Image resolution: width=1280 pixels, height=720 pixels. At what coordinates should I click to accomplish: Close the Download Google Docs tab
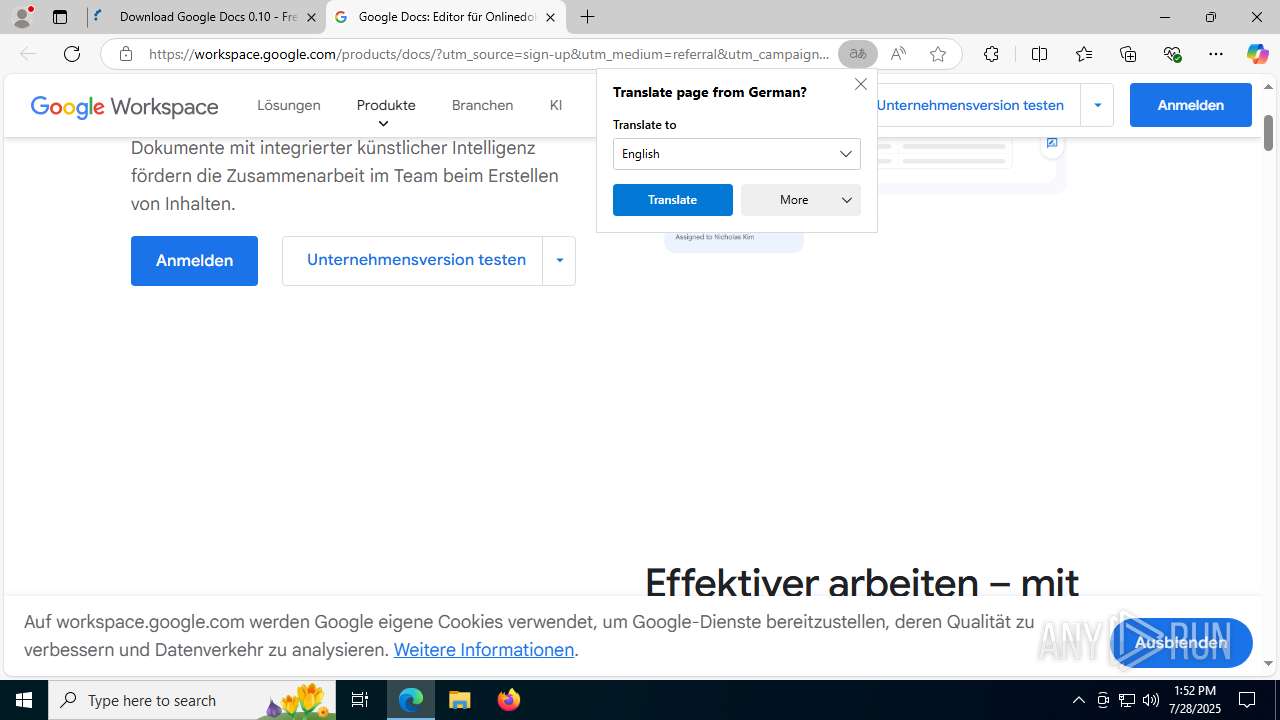[311, 17]
